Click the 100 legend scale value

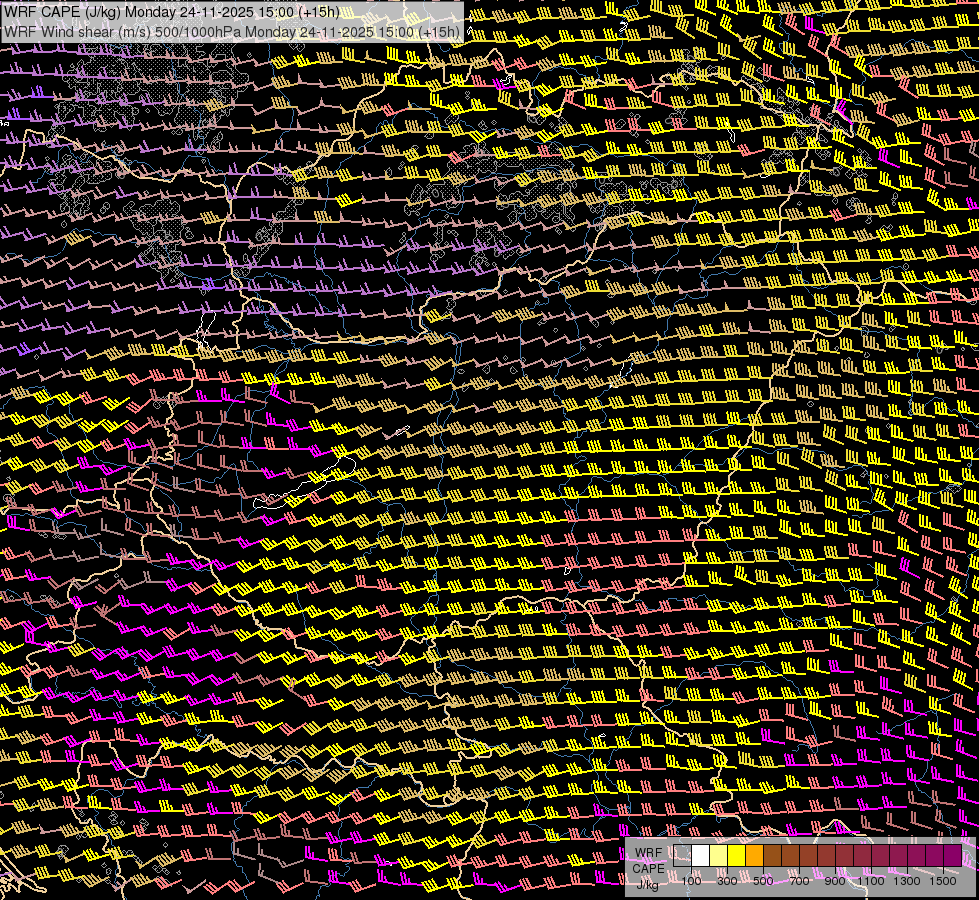coord(691,881)
